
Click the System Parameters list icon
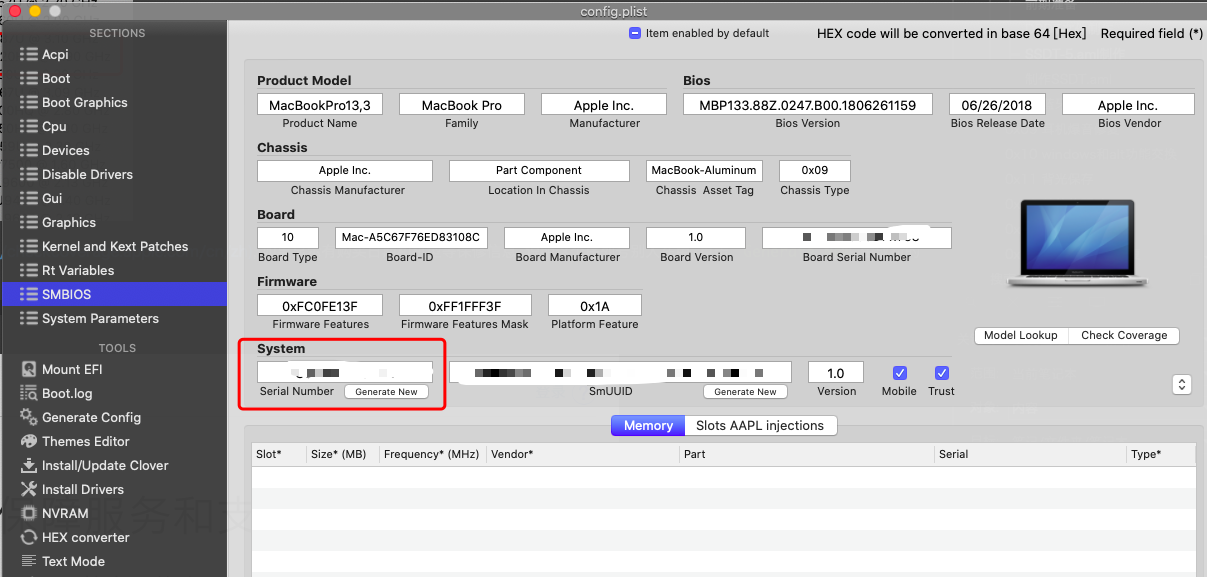click(x=28, y=318)
